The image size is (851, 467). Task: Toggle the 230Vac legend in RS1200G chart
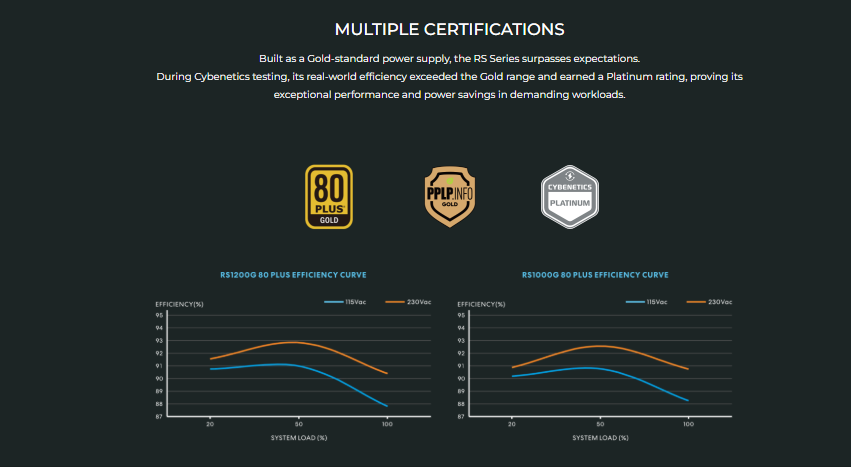(x=419, y=301)
